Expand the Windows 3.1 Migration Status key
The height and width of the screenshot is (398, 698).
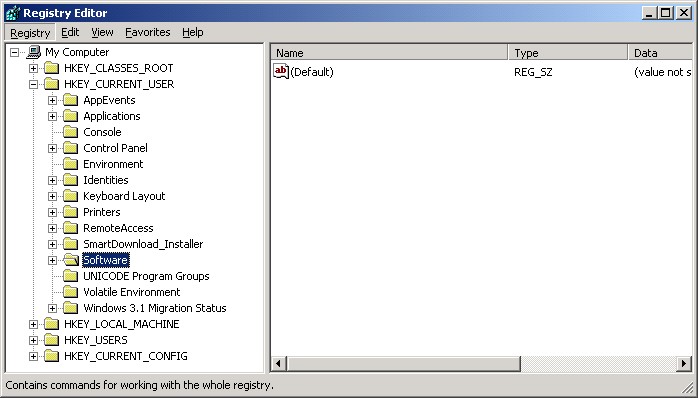(x=53, y=309)
